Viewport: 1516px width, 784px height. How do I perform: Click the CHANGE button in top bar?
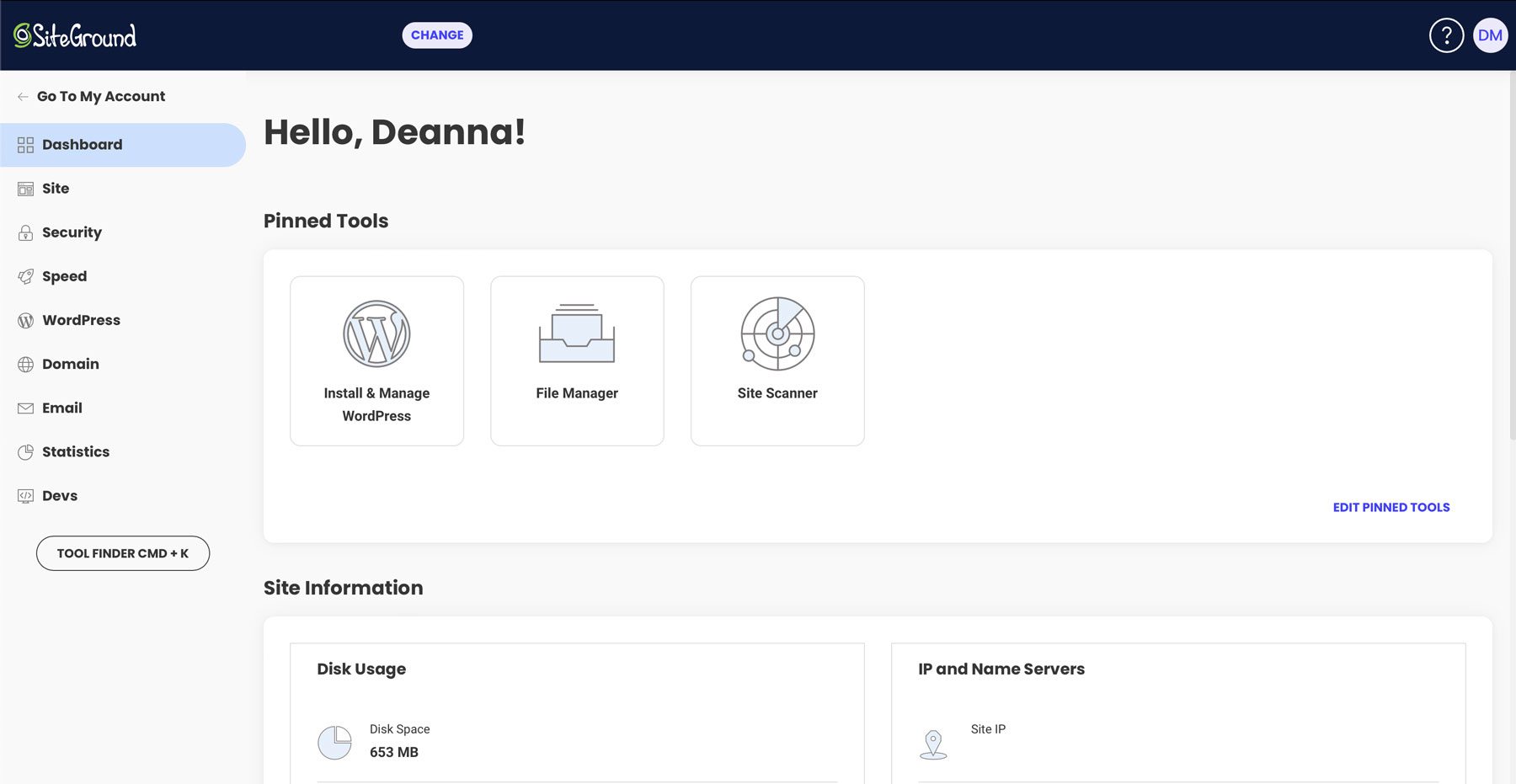pos(436,35)
